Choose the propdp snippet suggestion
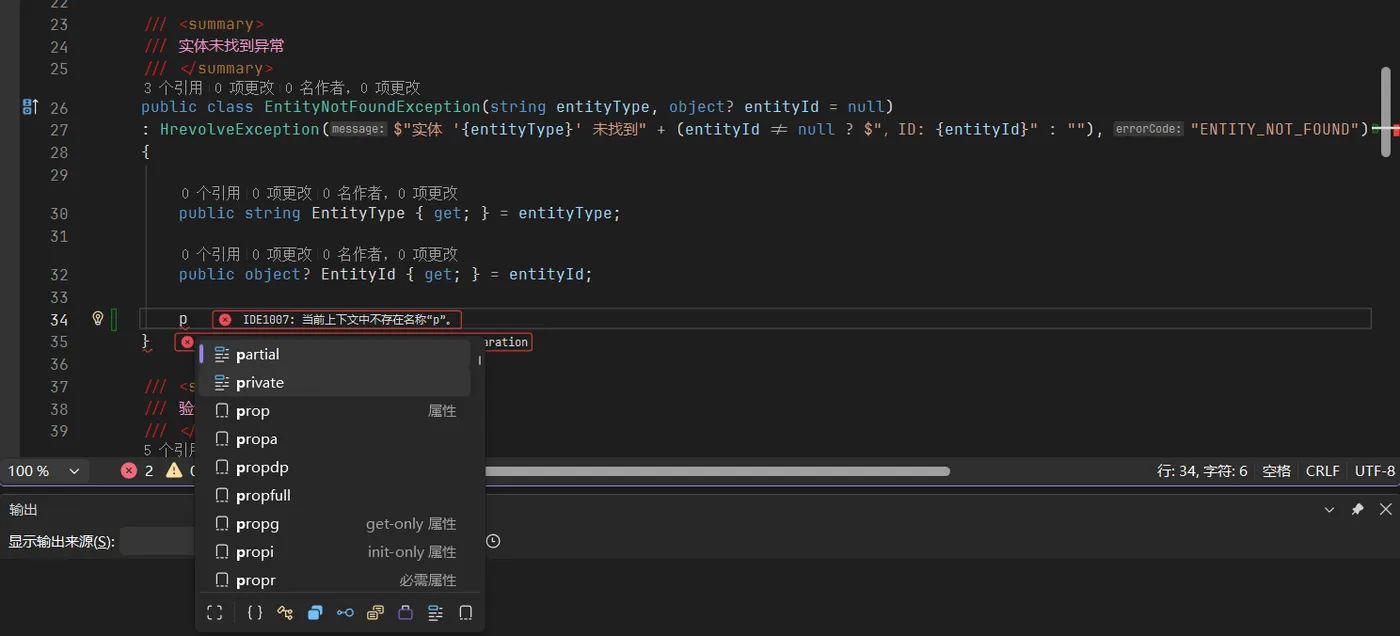 335,467
